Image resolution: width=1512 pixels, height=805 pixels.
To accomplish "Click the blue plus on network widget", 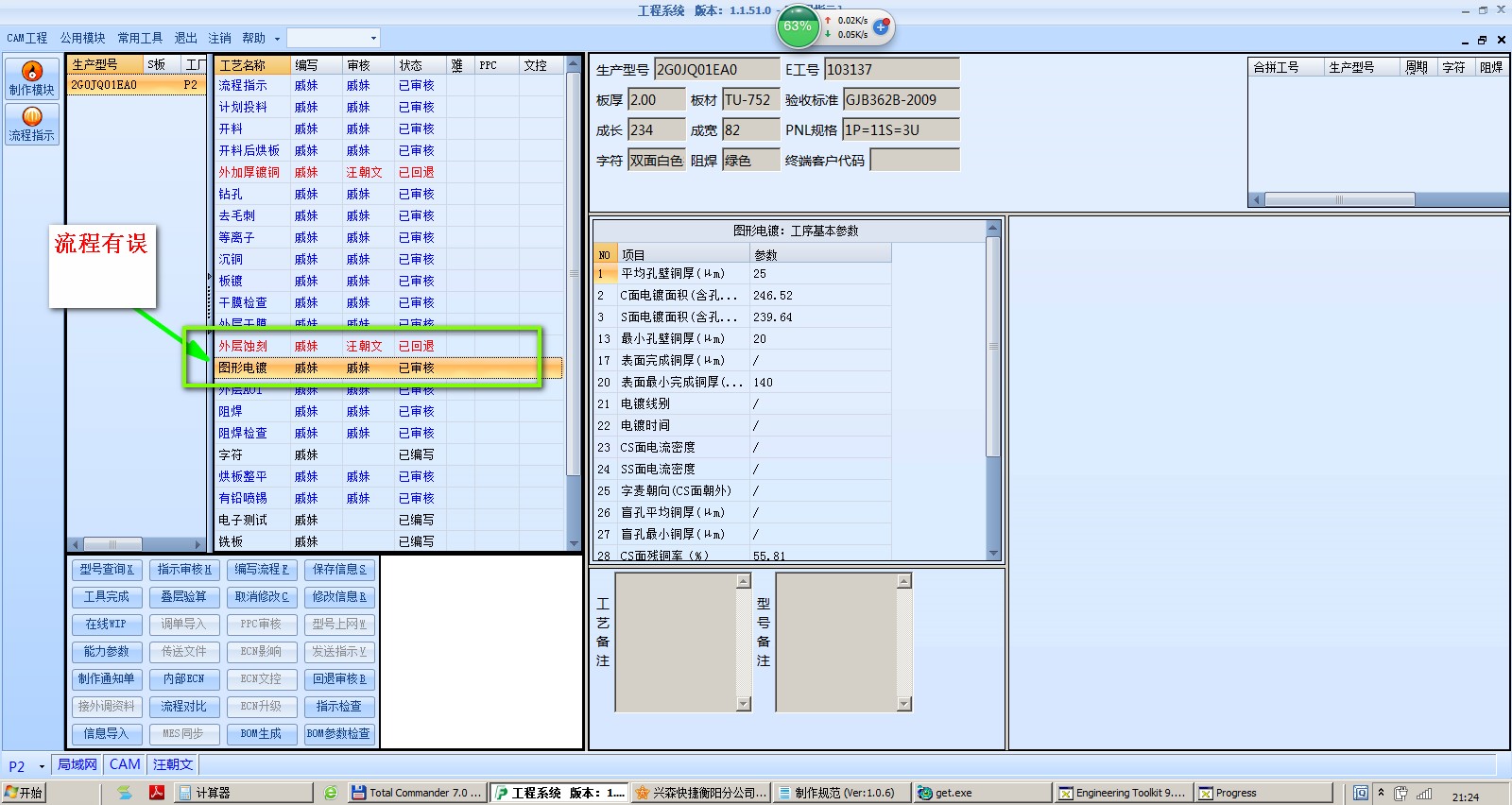I will pyautogui.click(x=882, y=27).
